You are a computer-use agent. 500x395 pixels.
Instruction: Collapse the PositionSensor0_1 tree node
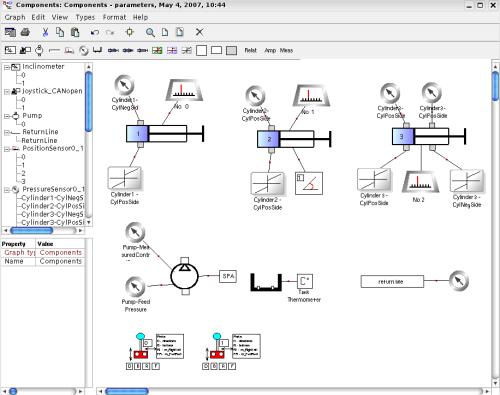6,149
